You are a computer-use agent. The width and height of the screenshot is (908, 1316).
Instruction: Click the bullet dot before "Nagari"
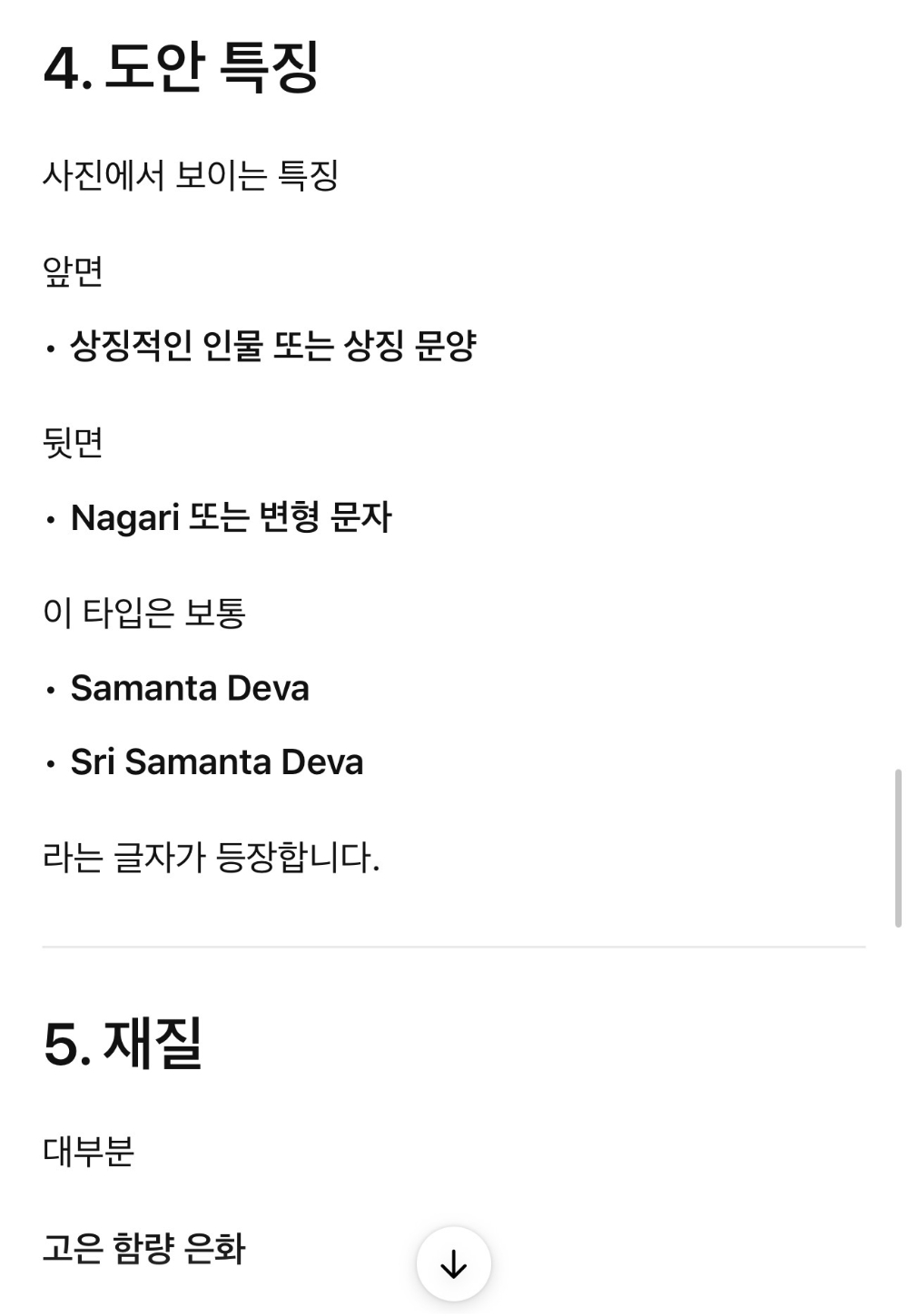pos(51,520)
